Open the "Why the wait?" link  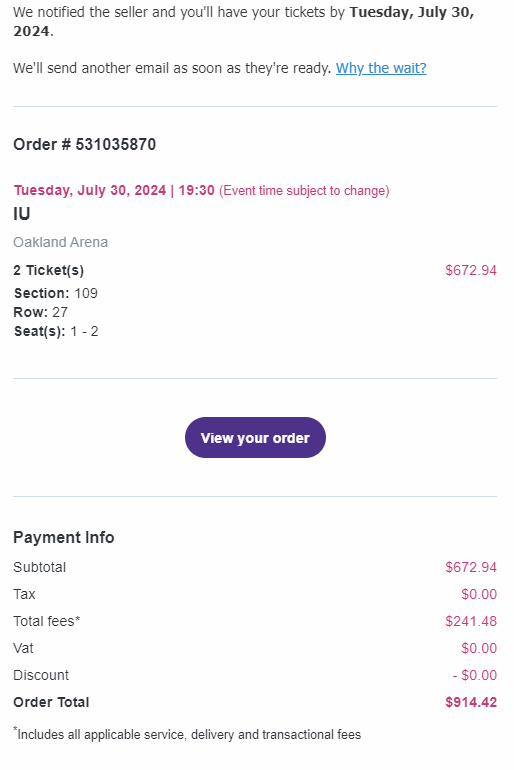381,68
